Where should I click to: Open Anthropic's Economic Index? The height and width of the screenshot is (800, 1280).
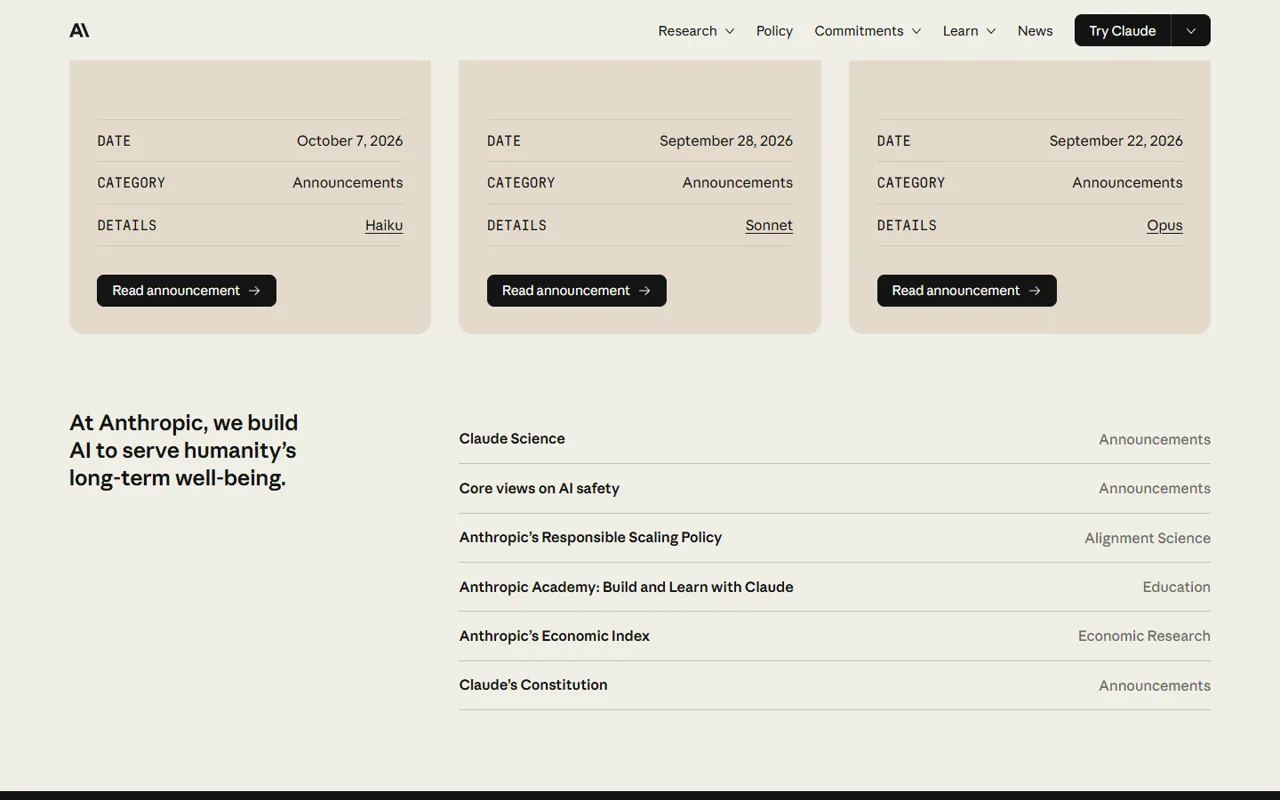[835, 635]
